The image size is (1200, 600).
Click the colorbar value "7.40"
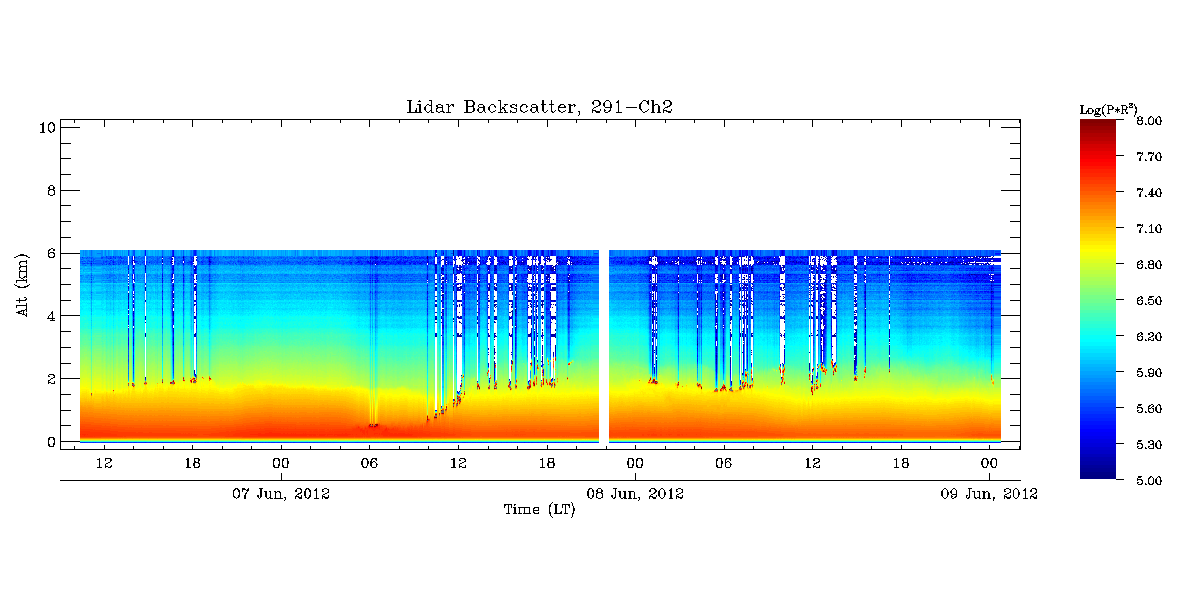[1149, 193]
